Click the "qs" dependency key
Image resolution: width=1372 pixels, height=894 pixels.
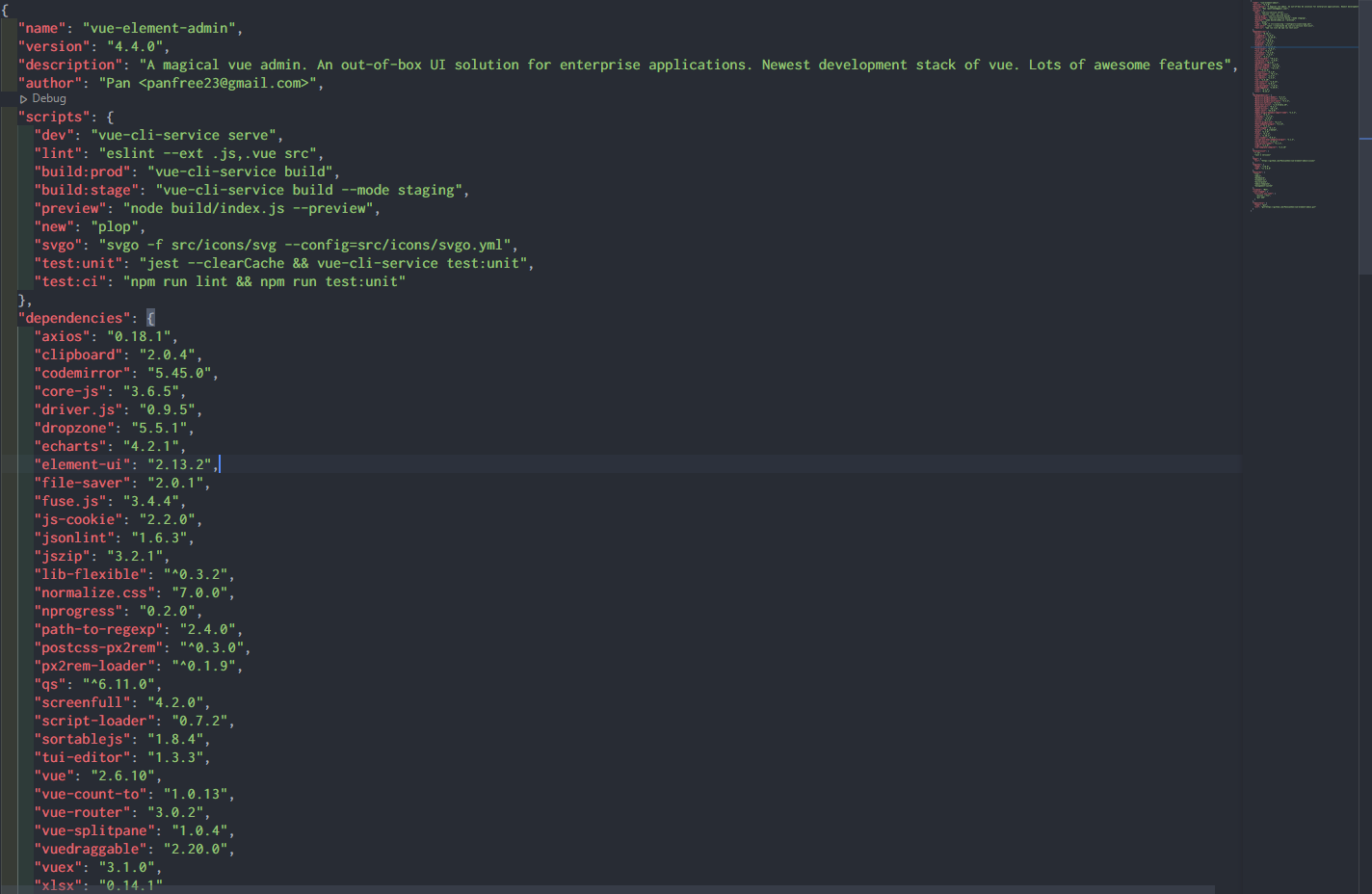[50, 684]
